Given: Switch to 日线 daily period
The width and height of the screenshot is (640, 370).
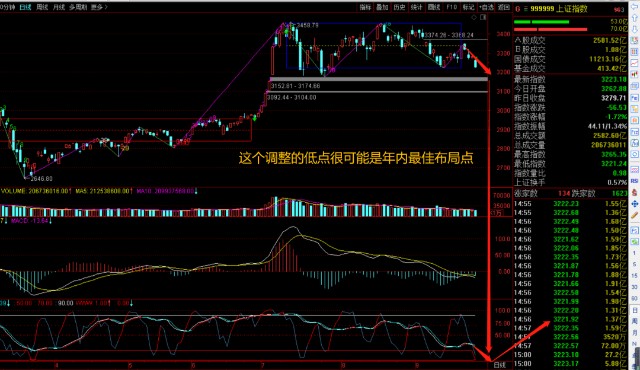Looking at the screenshot, I should pyautogui.click(x=25, y=7).
